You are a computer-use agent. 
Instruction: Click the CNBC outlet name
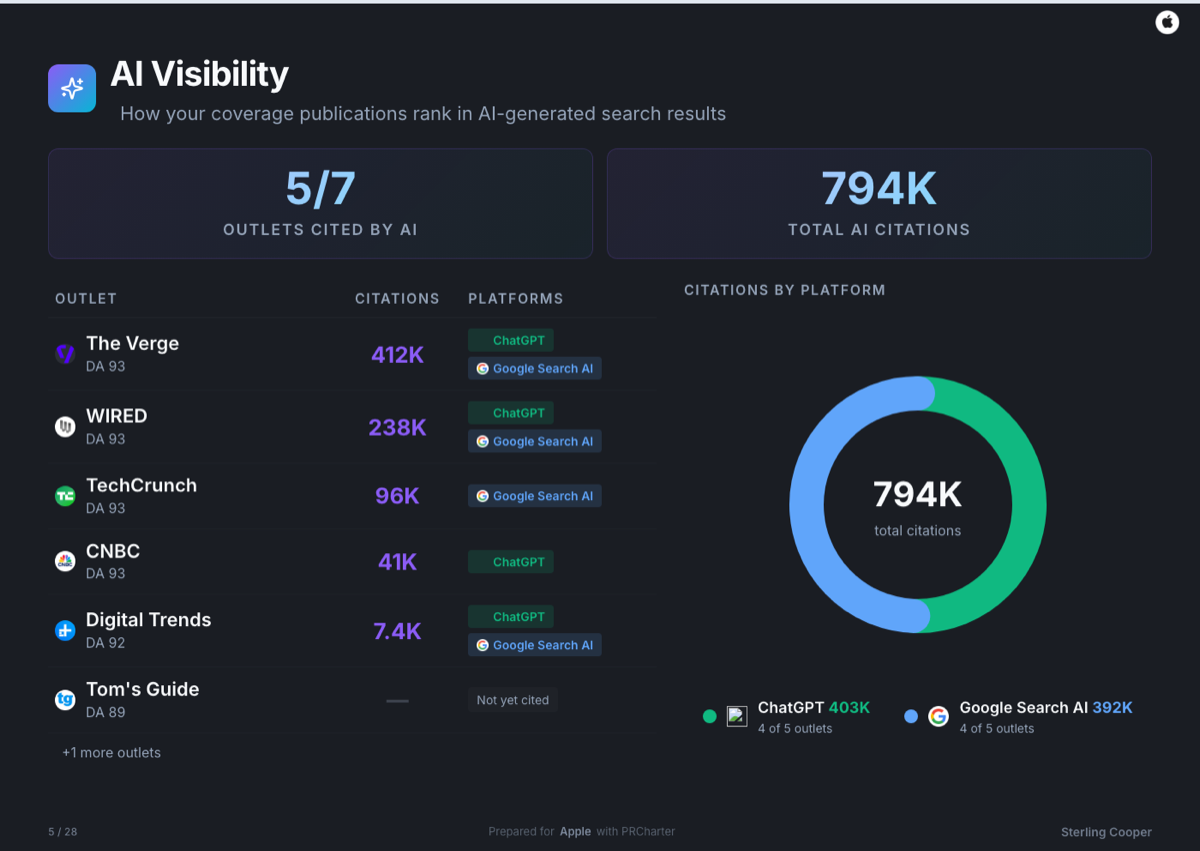pos(113,551)
